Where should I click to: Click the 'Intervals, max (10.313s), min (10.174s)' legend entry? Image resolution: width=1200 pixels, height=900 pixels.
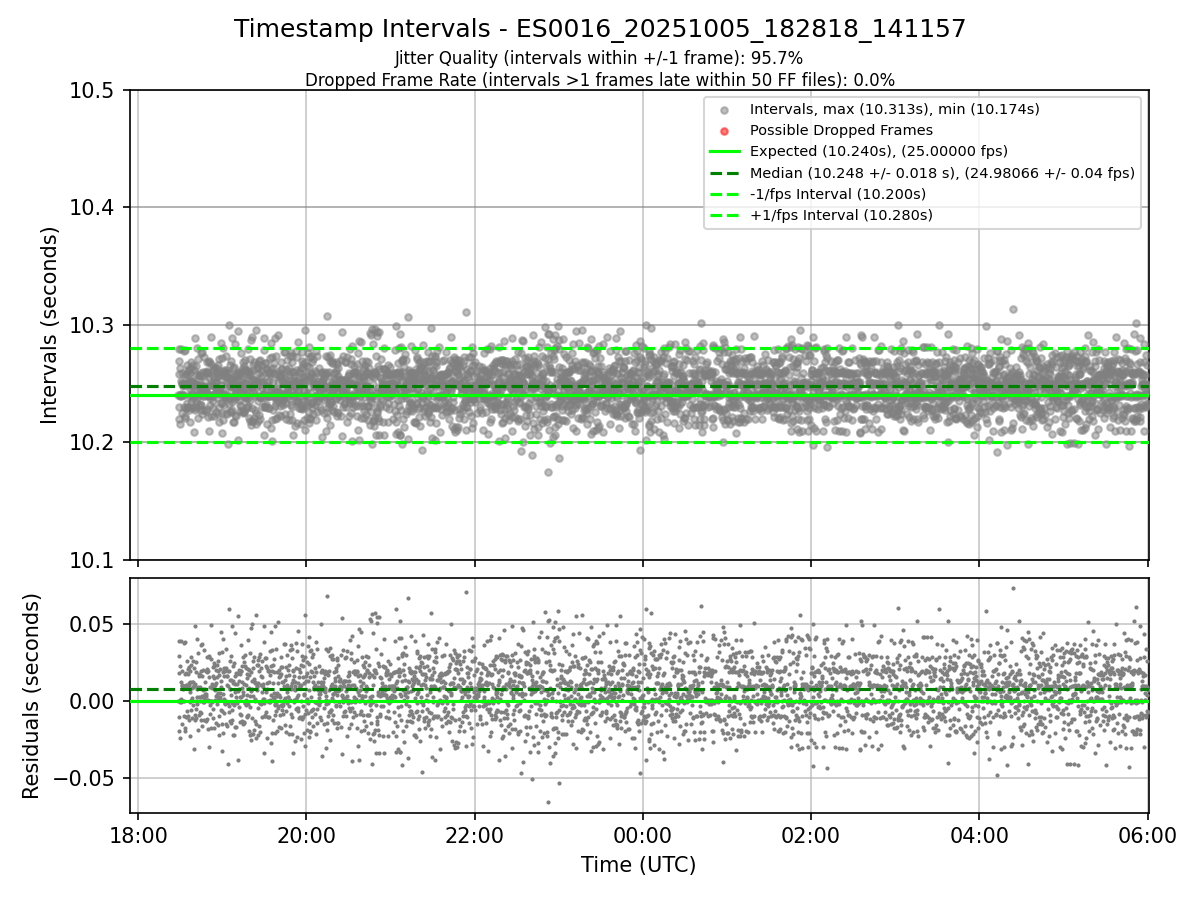click(x=895, y=109)
